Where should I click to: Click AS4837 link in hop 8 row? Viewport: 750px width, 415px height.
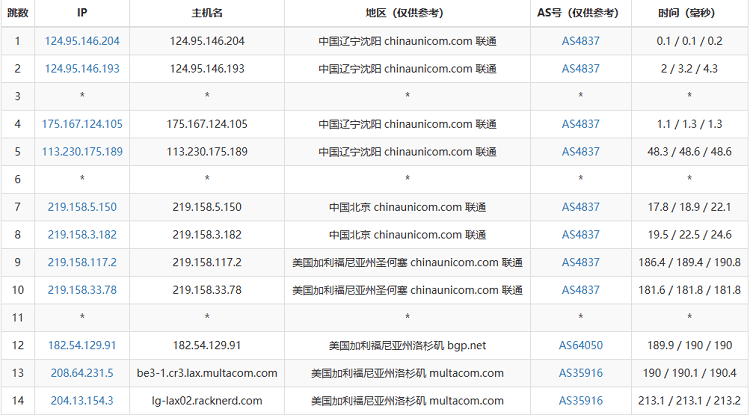[581, 235]
